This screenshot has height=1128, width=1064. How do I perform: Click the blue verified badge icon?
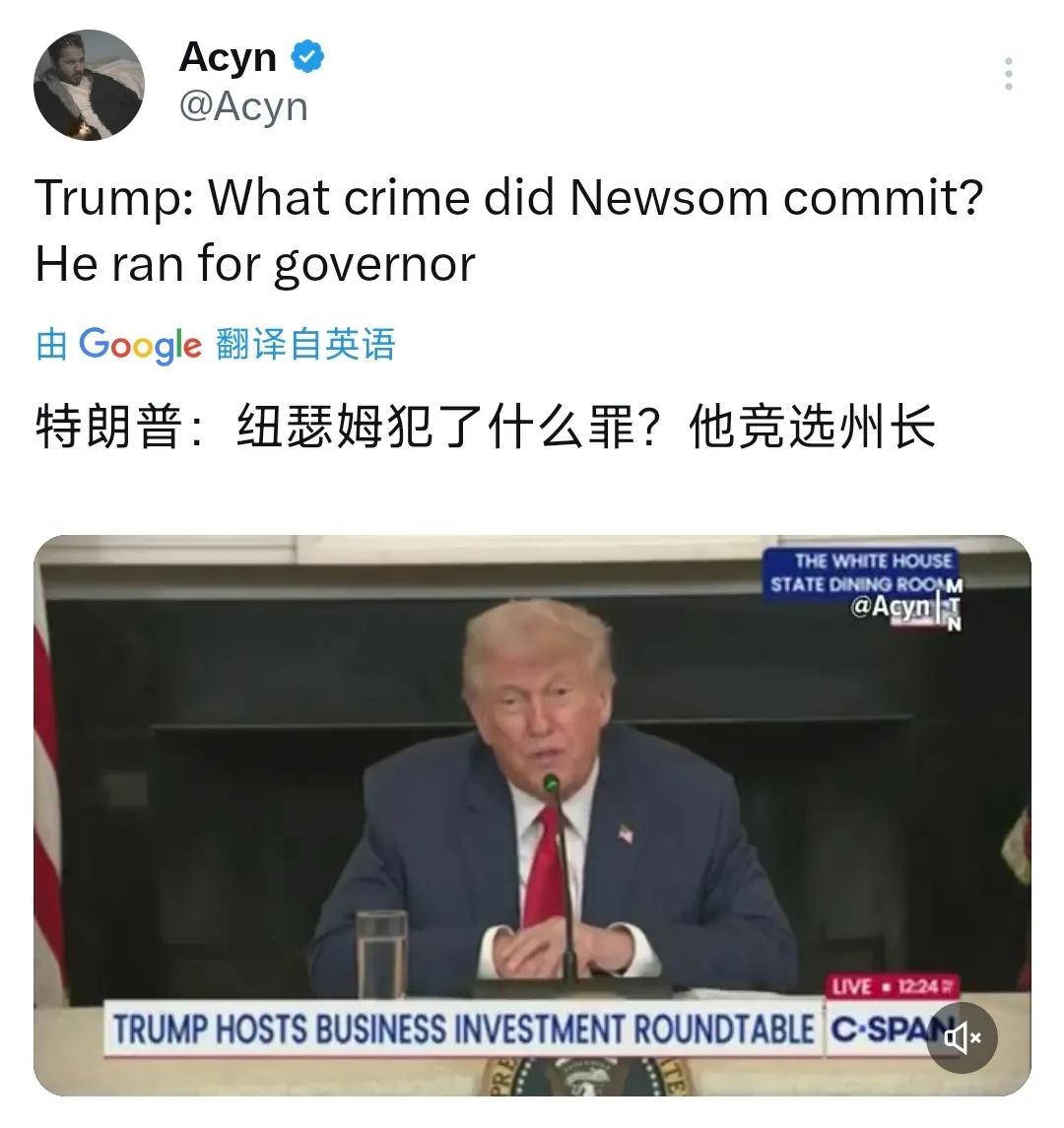pyautogui.click(x=307, y=57)
